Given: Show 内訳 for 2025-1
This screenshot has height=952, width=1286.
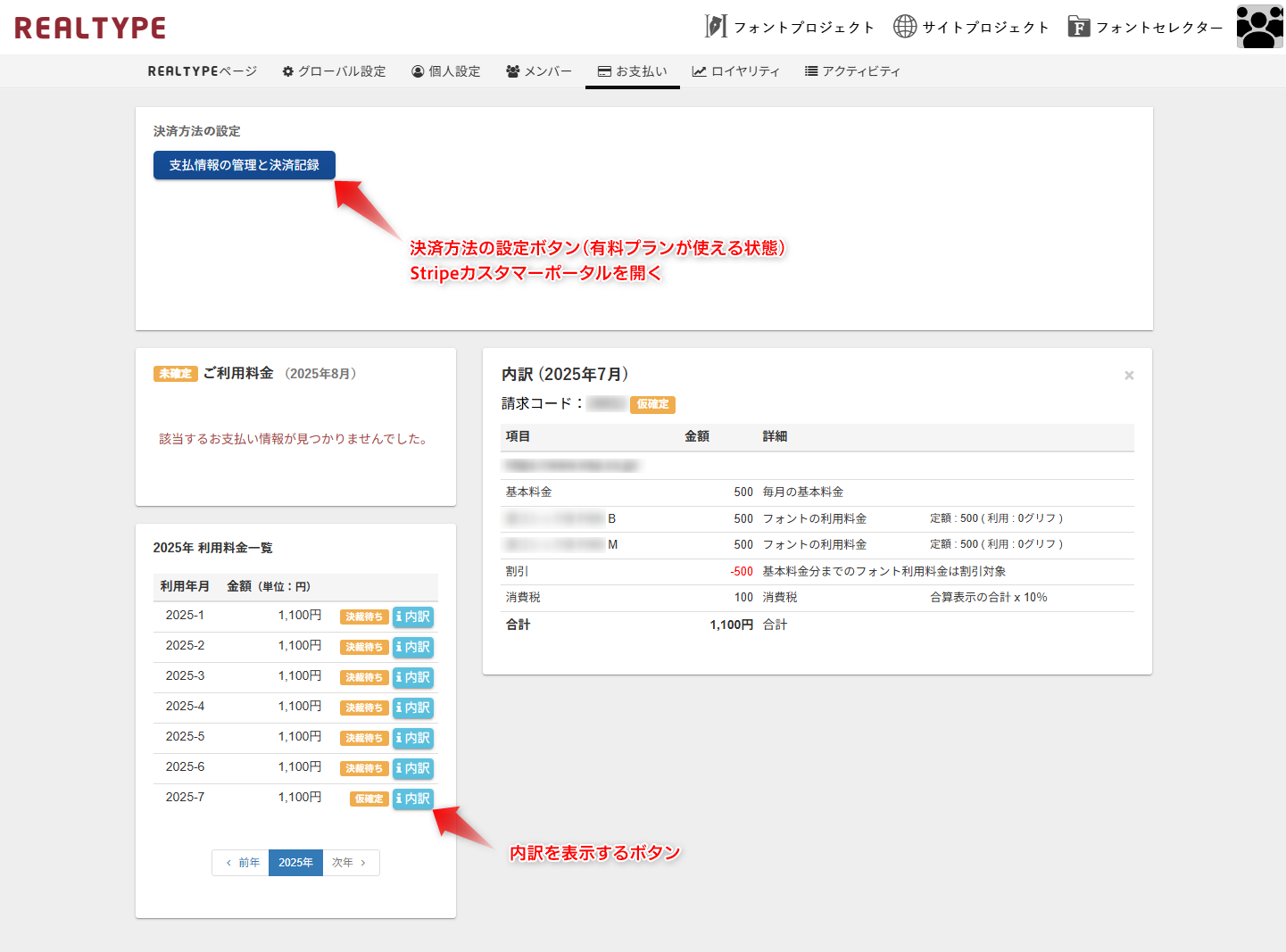Looking at the screenshot, I should click(x=413, y=617).
